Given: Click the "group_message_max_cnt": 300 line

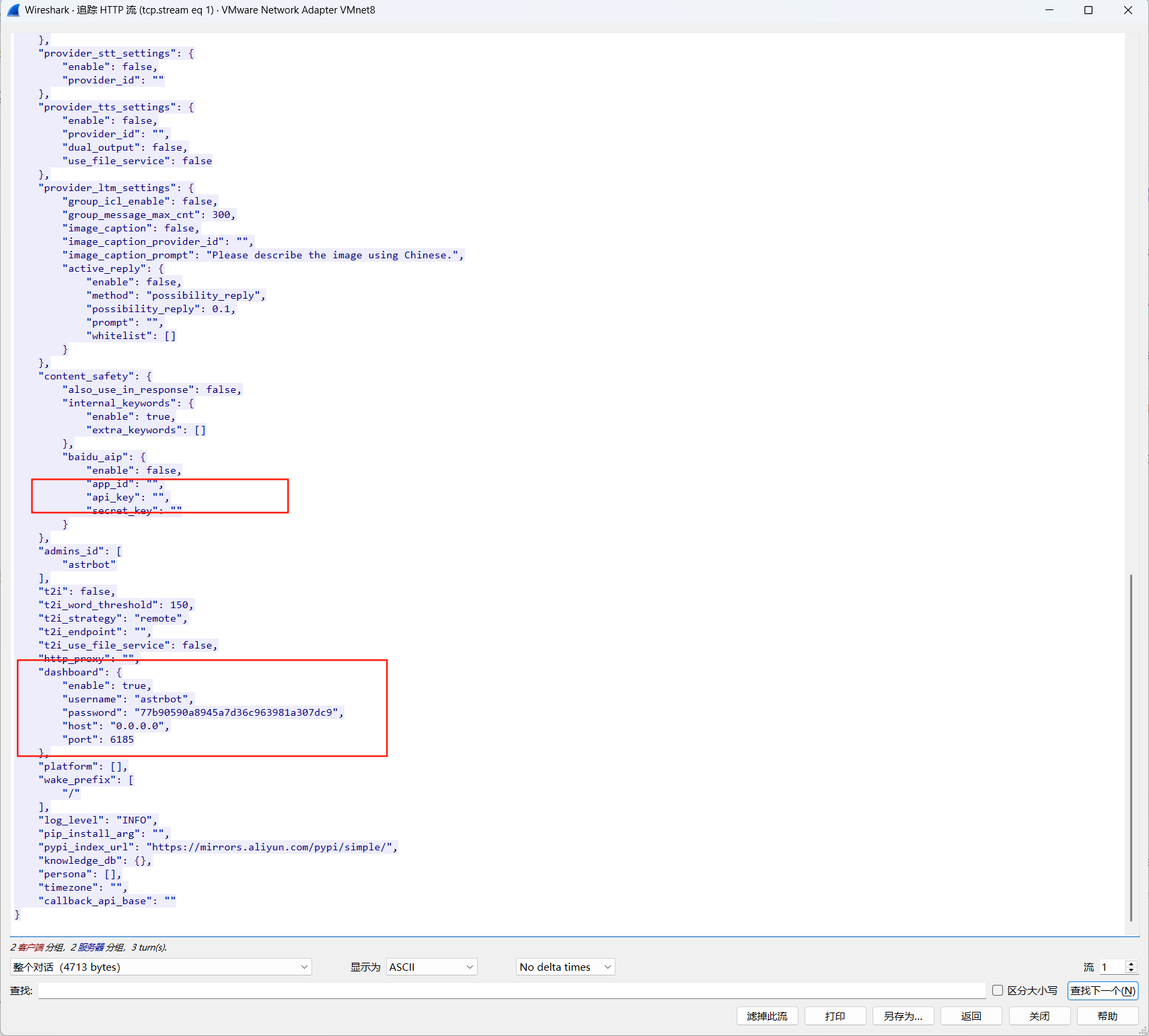Looking at the screenshot, I should click(x=149, y=215).
